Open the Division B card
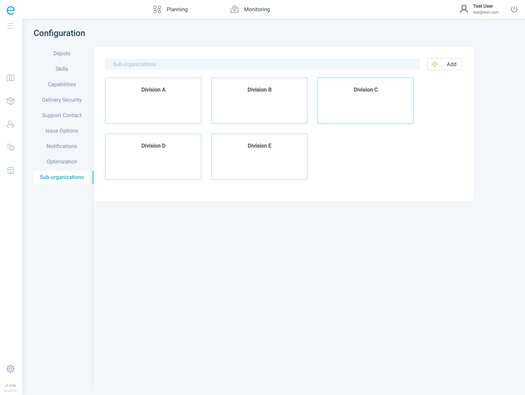 259,100
